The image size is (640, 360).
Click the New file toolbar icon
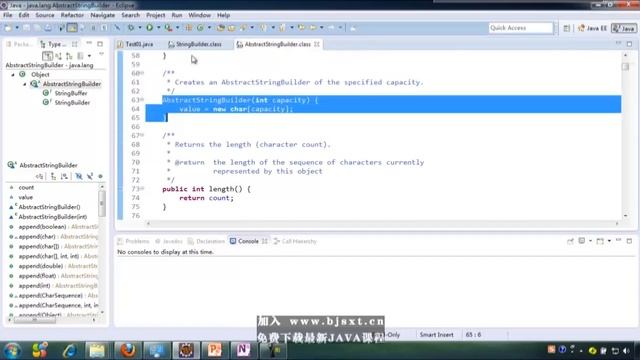tap(8, 28)
